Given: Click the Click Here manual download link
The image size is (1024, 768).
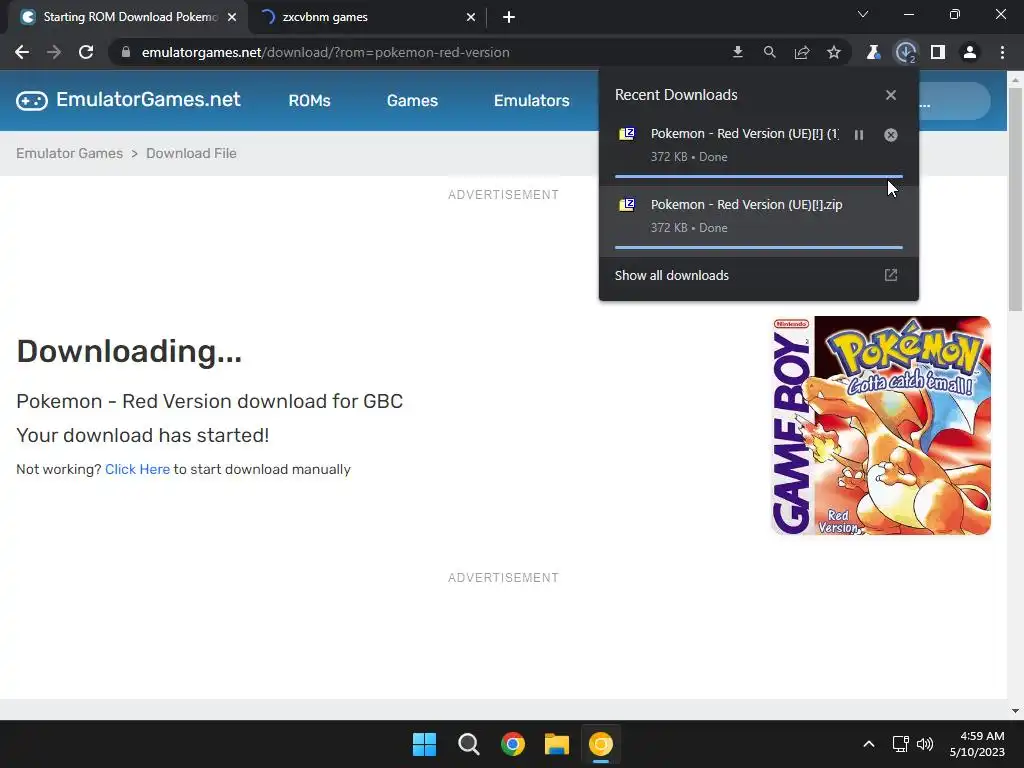Looking at the screenshot, I should point(137,469).
